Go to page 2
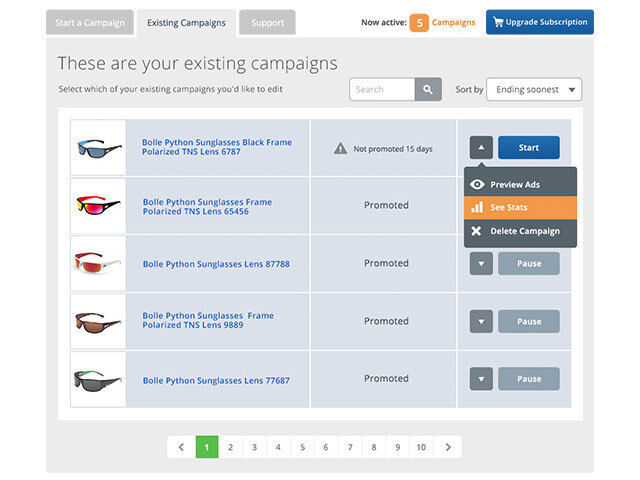Image resolution: width=640 pixels, height=480 pixels. [x=230, y=447]
